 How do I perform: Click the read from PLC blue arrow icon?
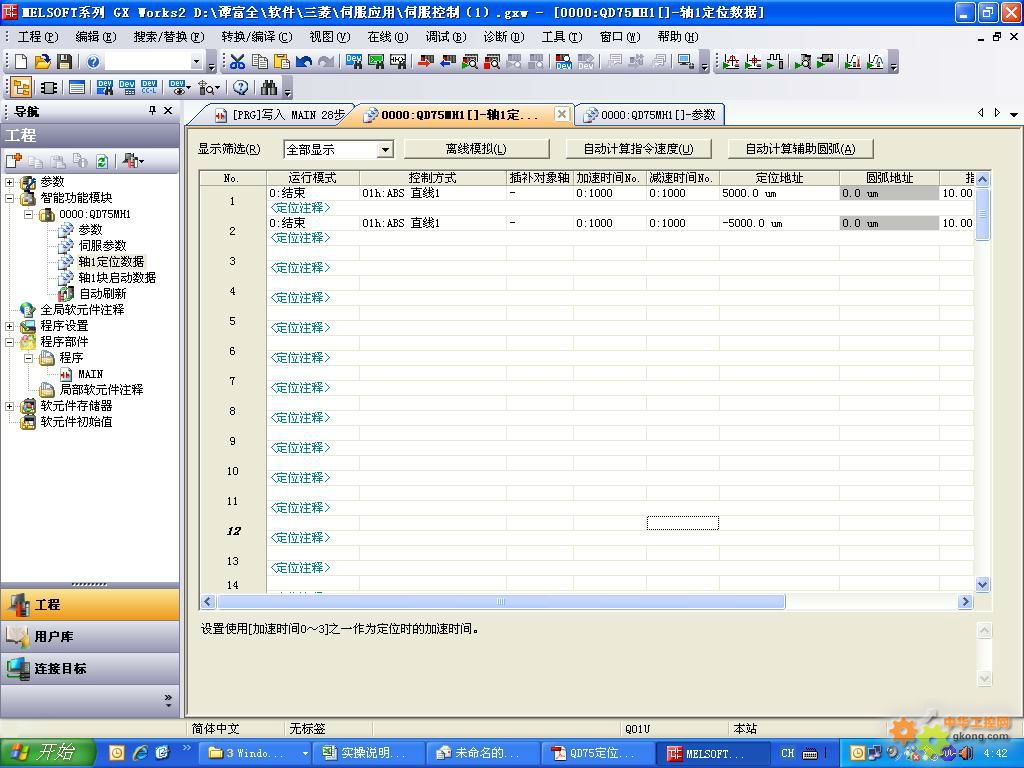tap(448, 61)
